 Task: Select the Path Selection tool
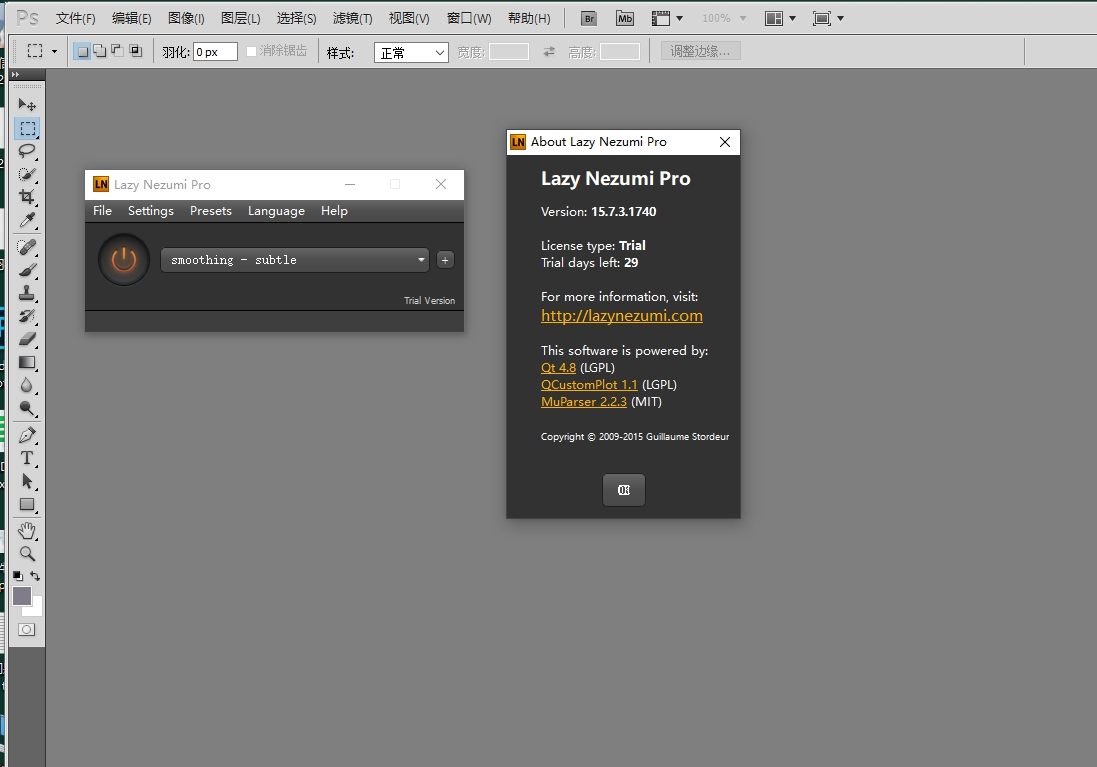27,481
